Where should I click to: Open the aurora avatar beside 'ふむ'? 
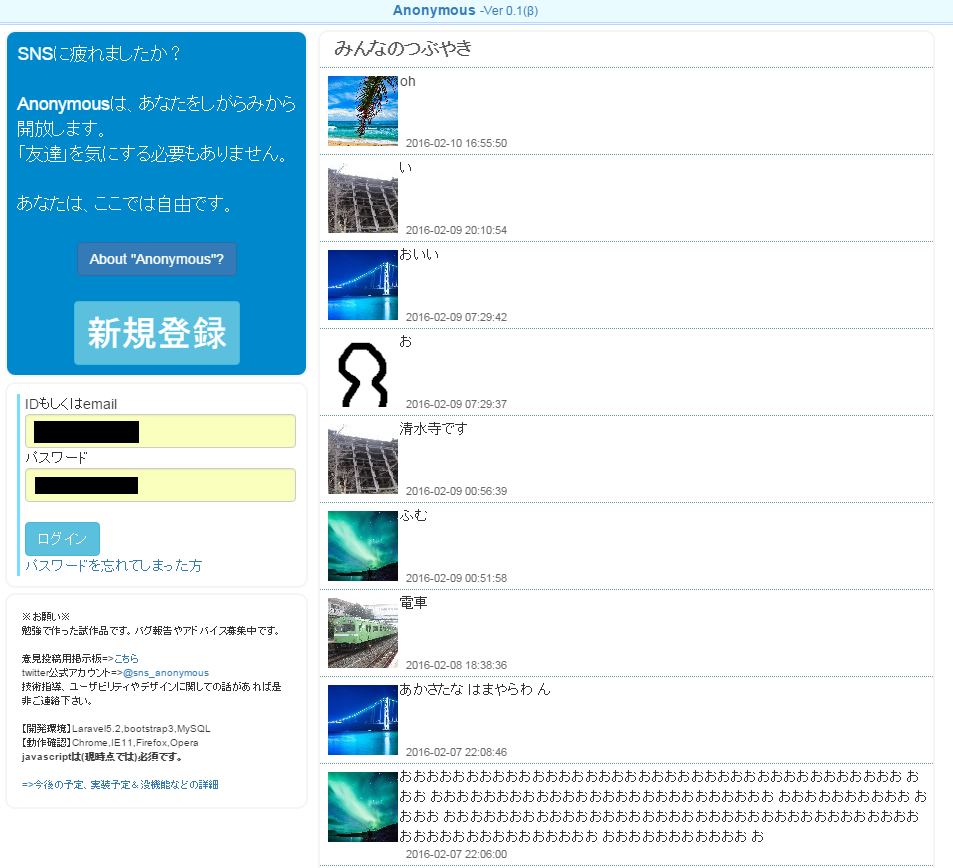[362, 546]
